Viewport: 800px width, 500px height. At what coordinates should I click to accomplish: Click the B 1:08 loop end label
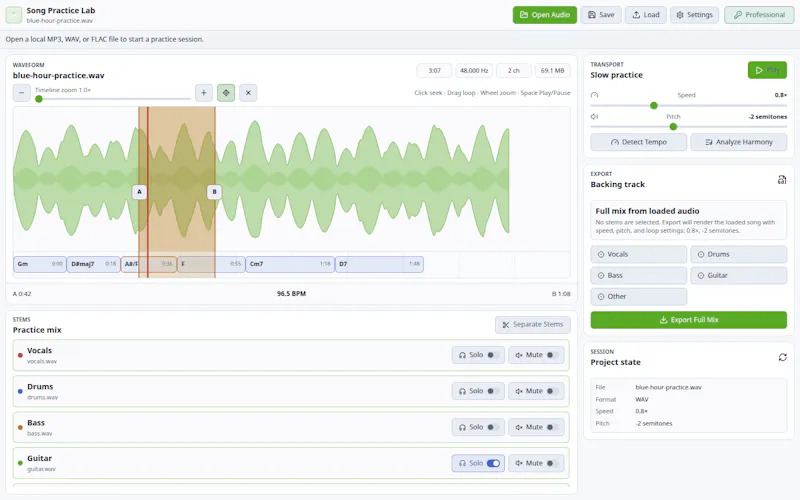[x=561, y=294]
